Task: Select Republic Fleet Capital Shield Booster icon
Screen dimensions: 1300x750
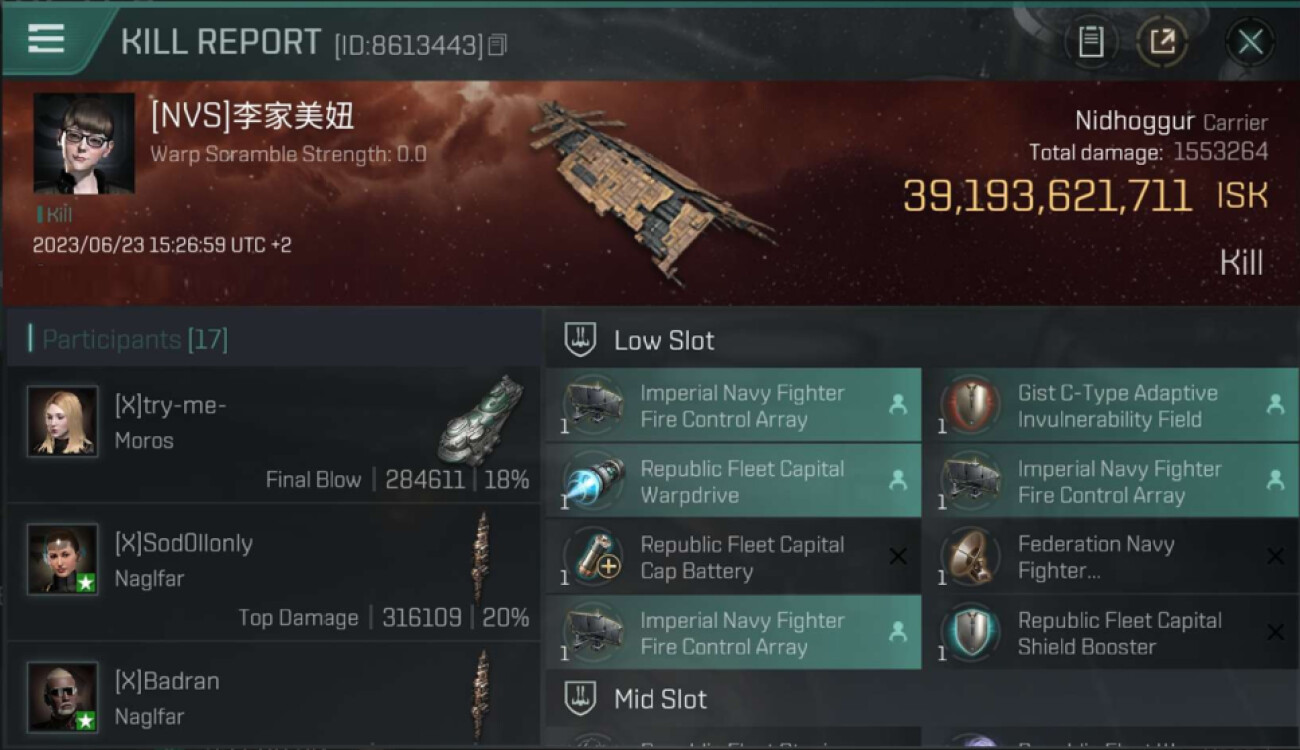Action: tap(970, 633)
